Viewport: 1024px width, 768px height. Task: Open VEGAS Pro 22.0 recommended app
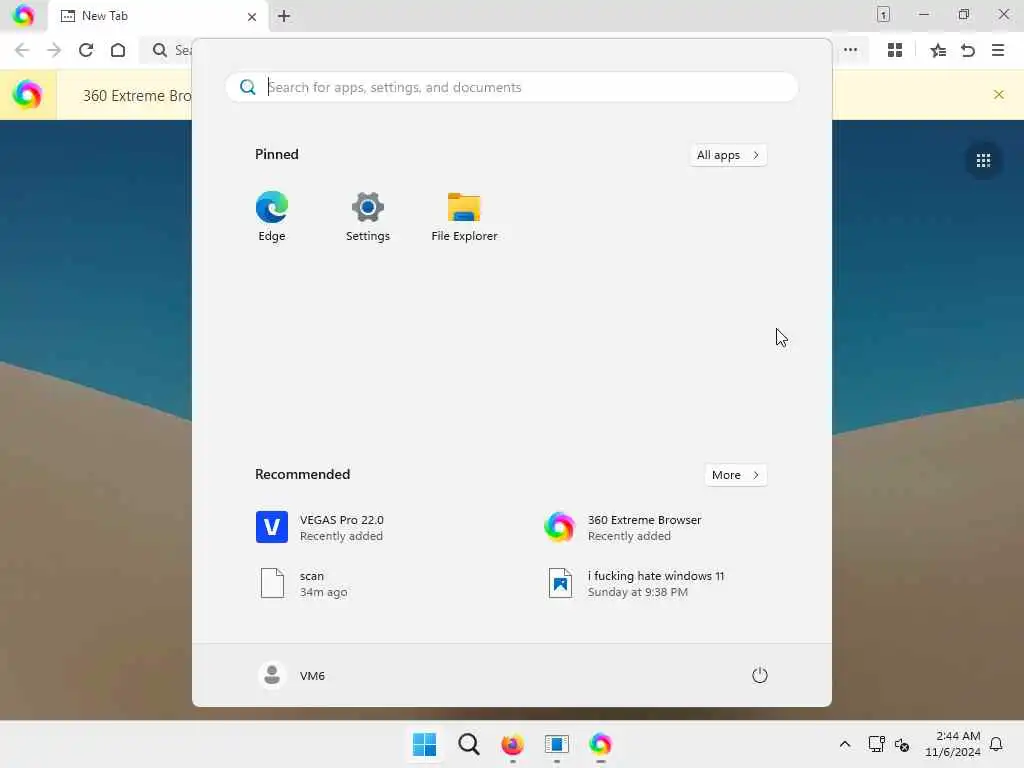pyautogui.click(x=320, y=527)
